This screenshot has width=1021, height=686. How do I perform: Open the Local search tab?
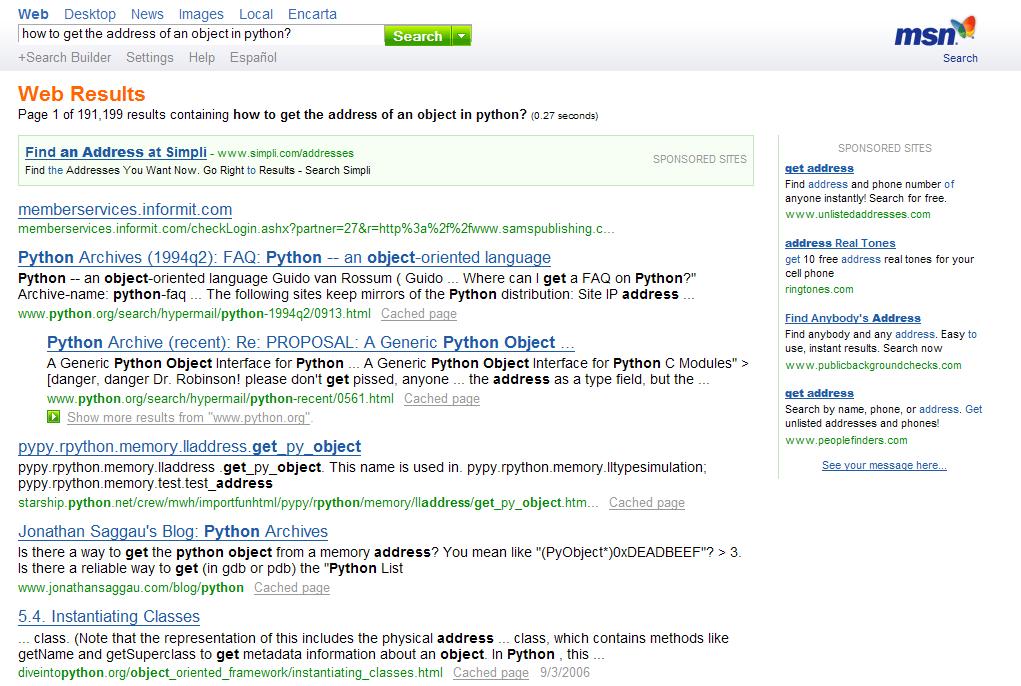(x=256, y=14)
